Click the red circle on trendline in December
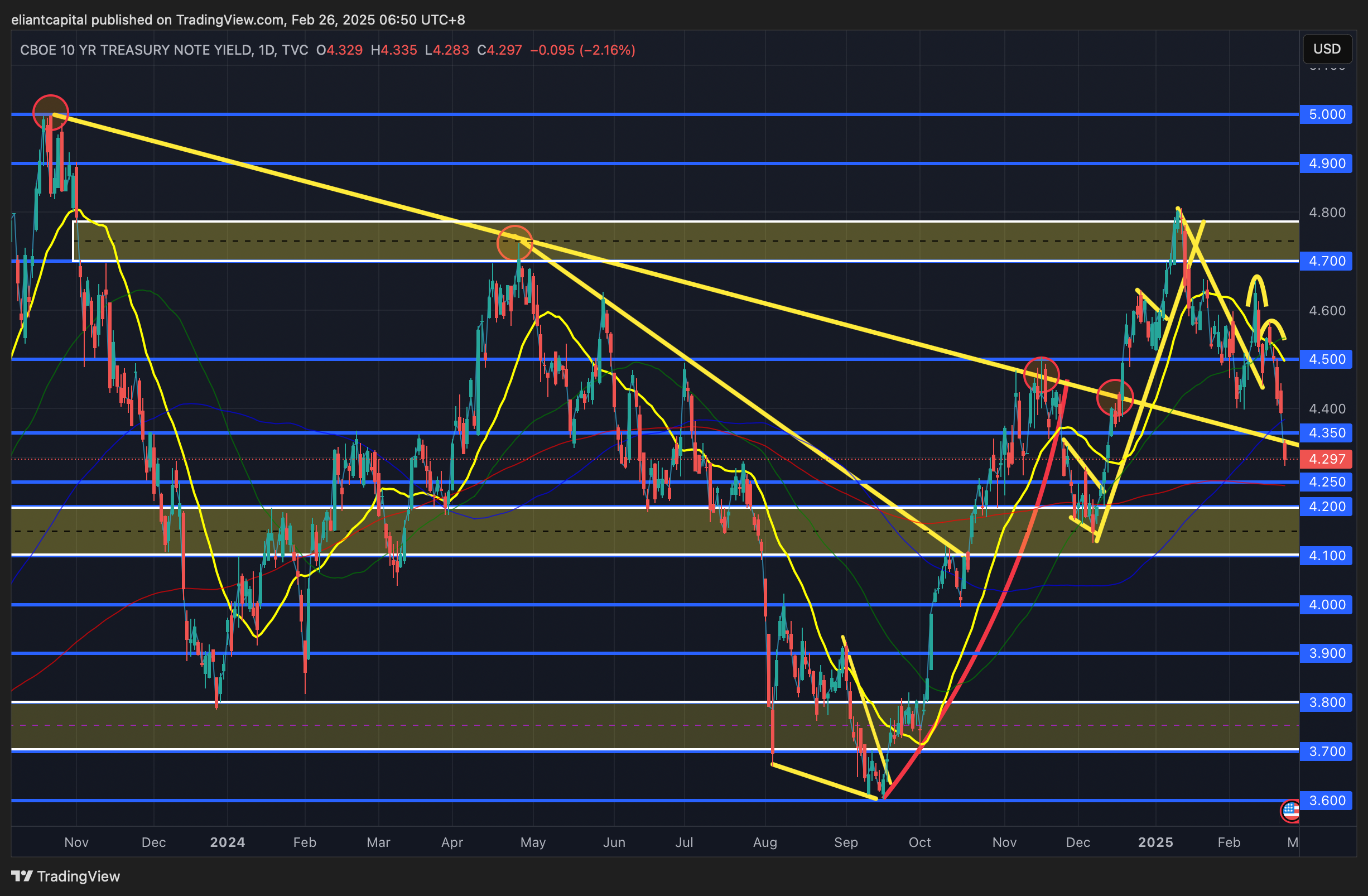1368x896 pixels. 1115,397
